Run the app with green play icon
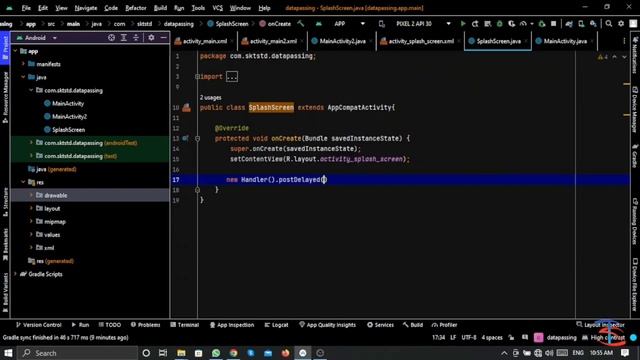Viewport: 640px width, 360px height. (x=463, y=24)
